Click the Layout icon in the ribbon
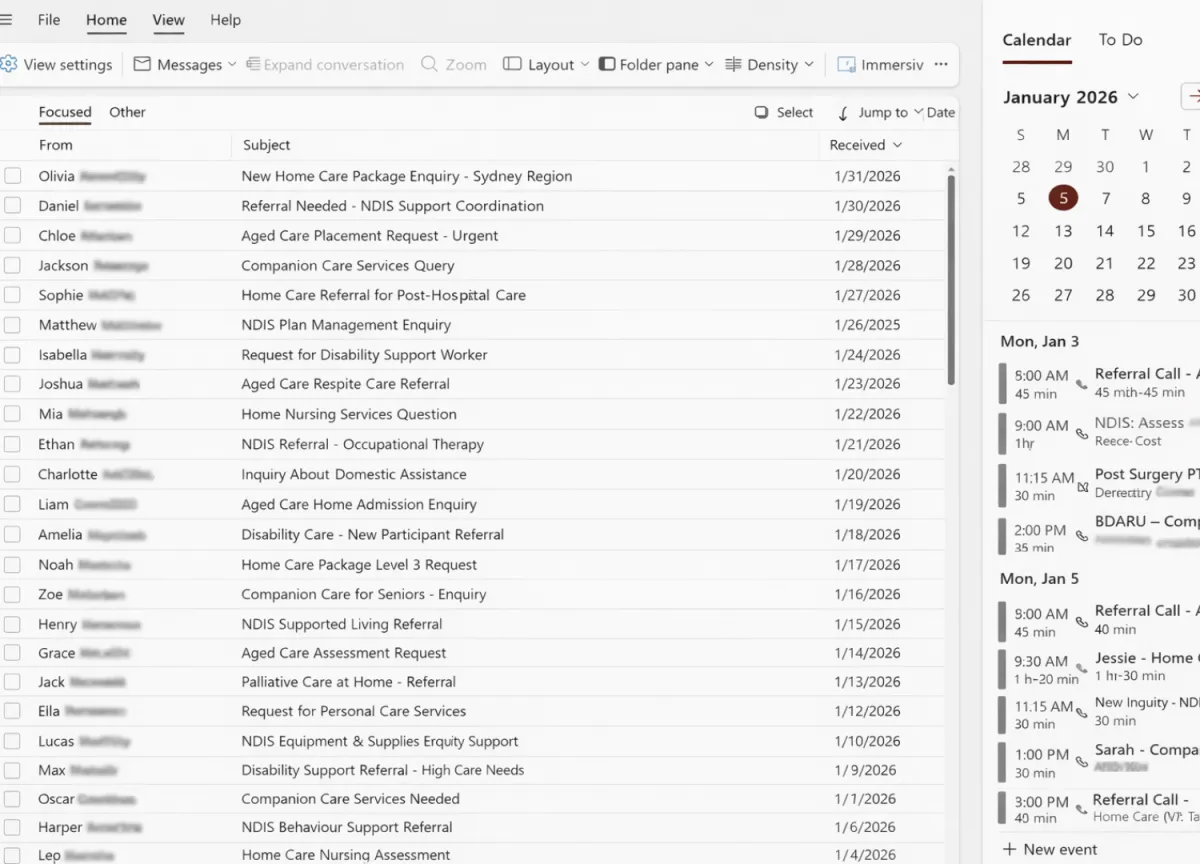The height and width of the screenshot is (864, 1200). pyautogui.click(x=511, y=64)
